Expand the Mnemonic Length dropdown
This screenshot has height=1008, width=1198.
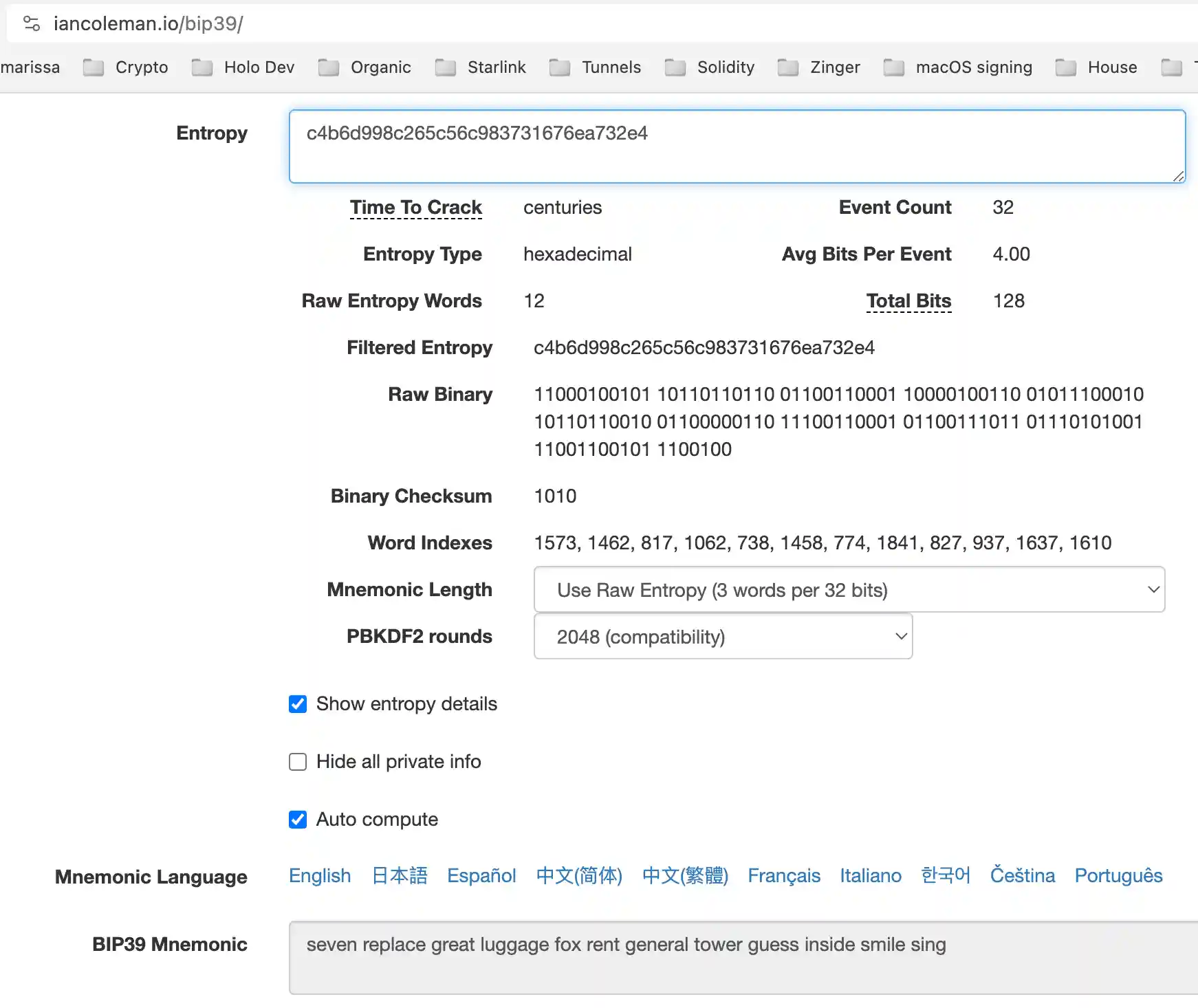coord(849,590)
